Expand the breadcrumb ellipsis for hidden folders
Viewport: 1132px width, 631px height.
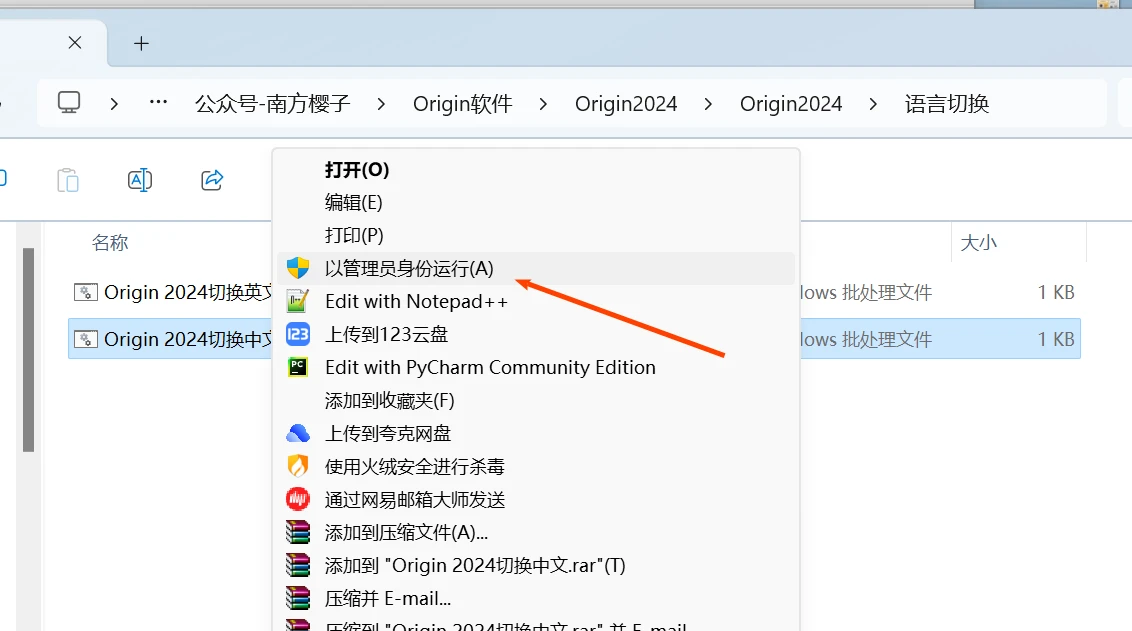click(x=158, y=103)
